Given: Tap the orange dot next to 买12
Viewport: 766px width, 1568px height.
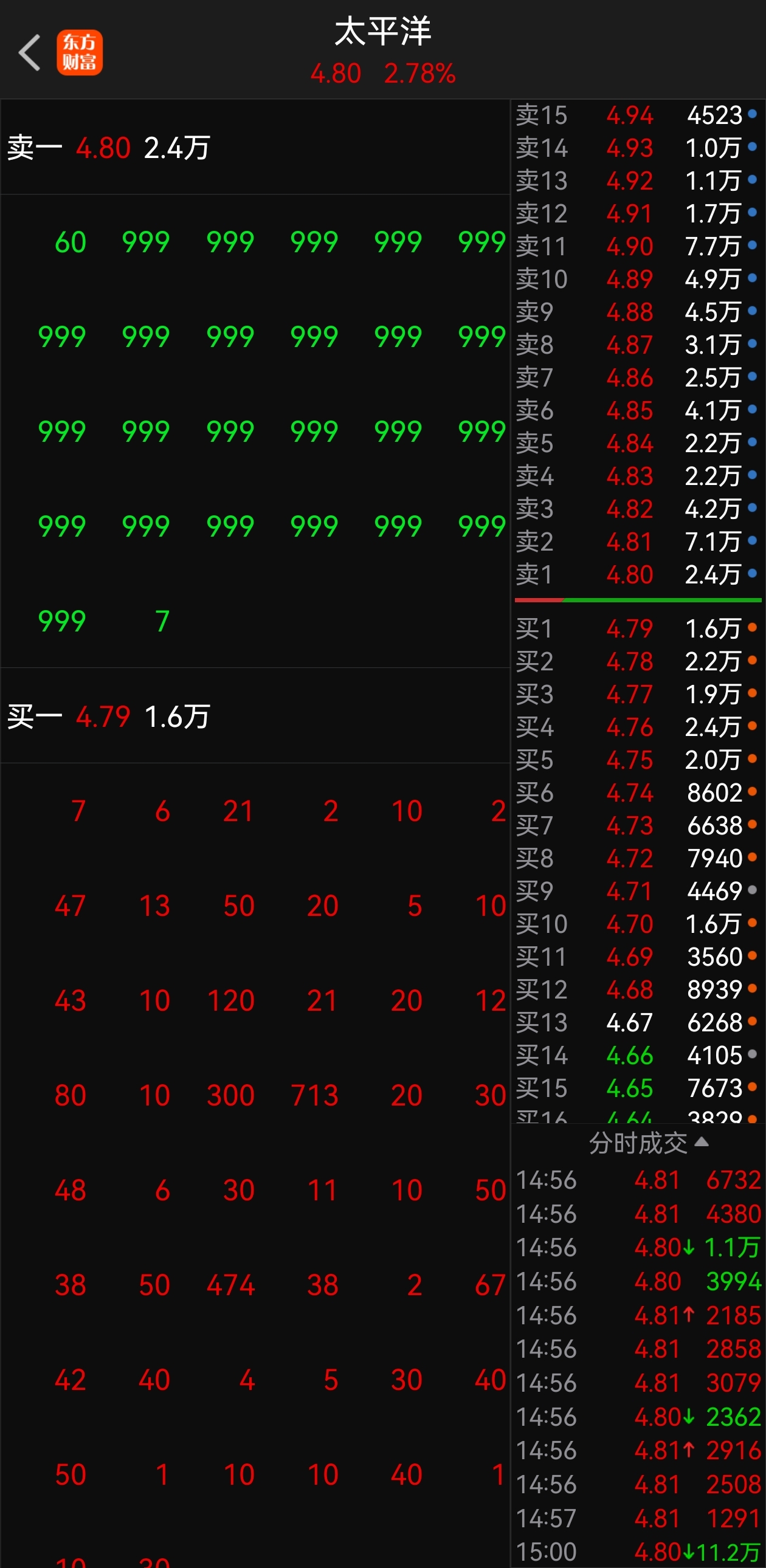Looking at the screenshot, I should [753, 989].
